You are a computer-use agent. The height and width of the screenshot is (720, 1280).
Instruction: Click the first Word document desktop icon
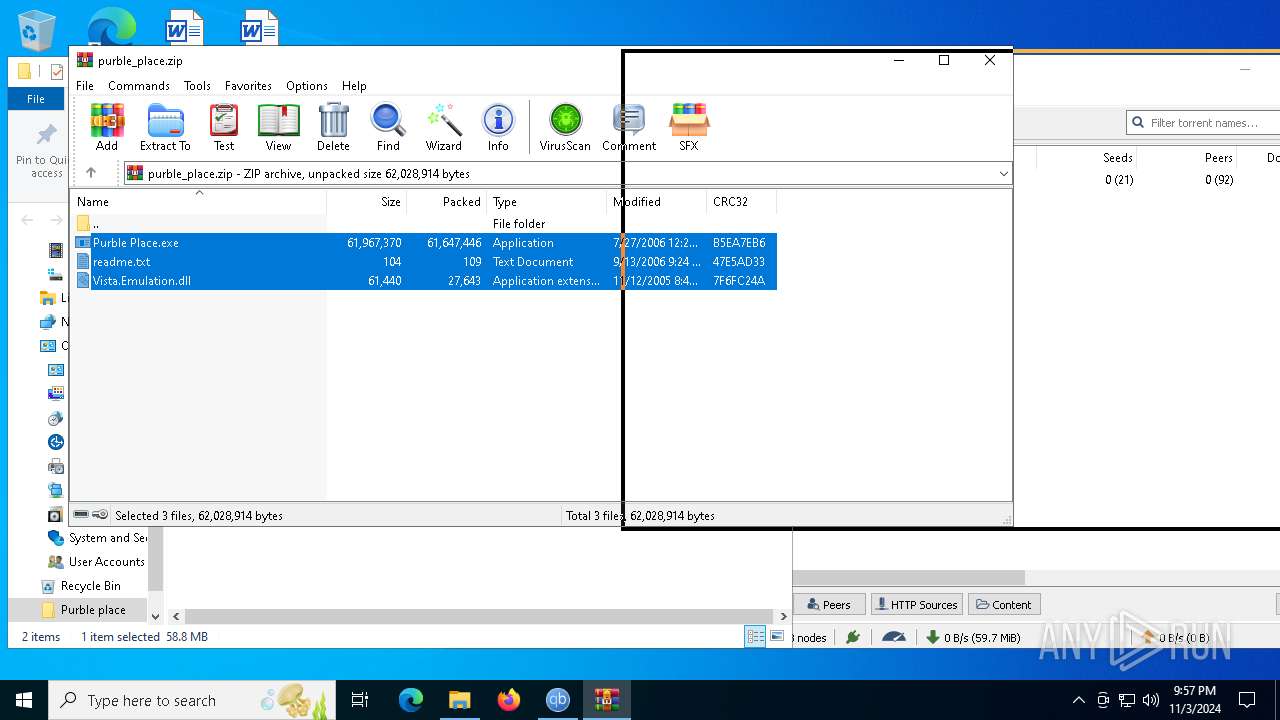[x=184, y=27]
